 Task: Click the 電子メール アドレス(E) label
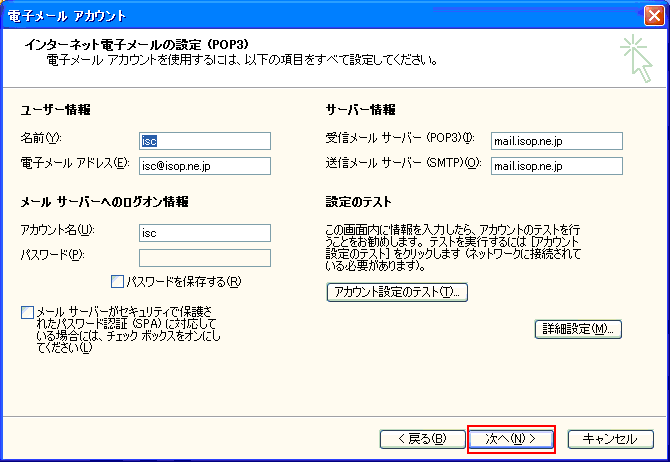click(x=75, y=163)
